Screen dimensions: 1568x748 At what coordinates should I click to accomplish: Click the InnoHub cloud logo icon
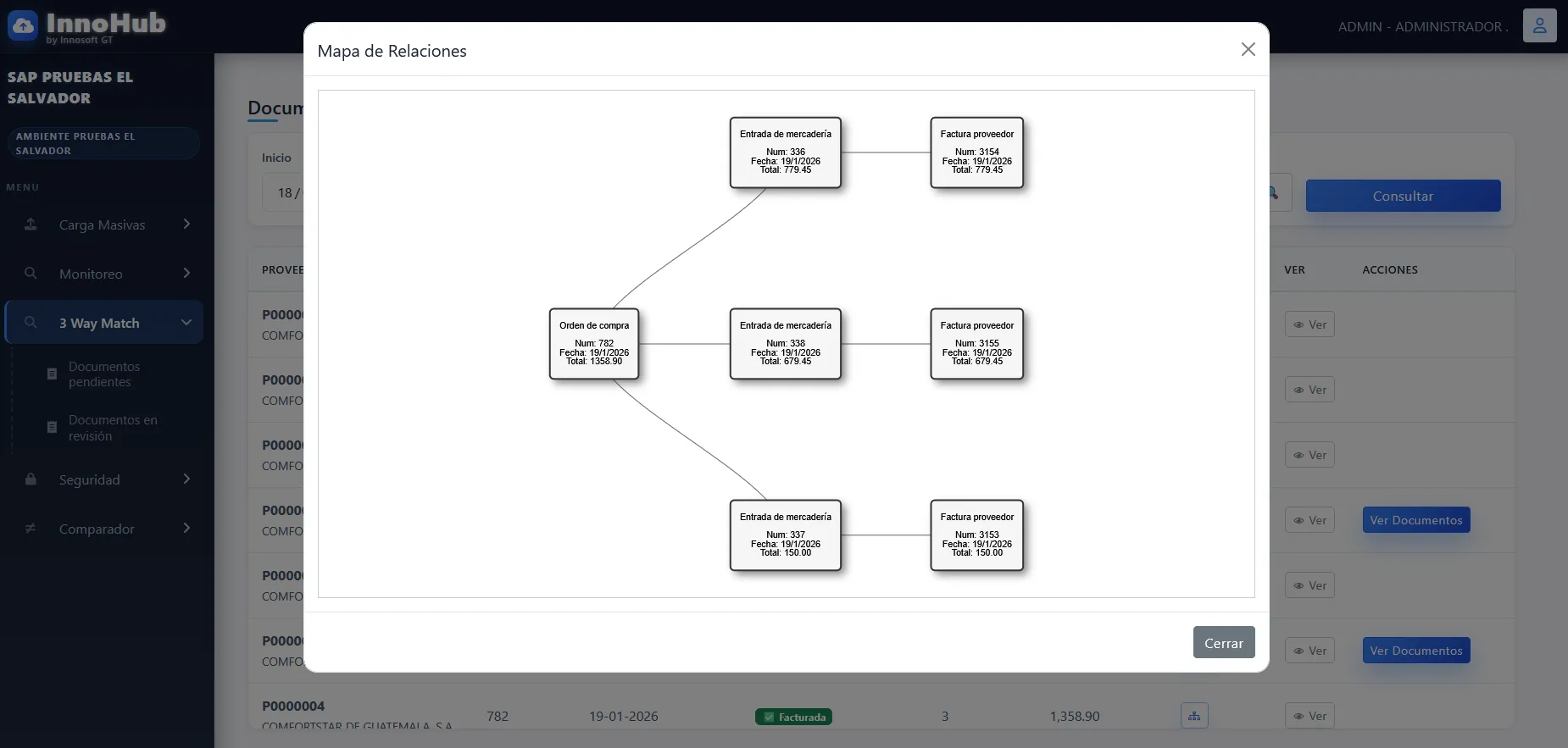click(23, 26)
